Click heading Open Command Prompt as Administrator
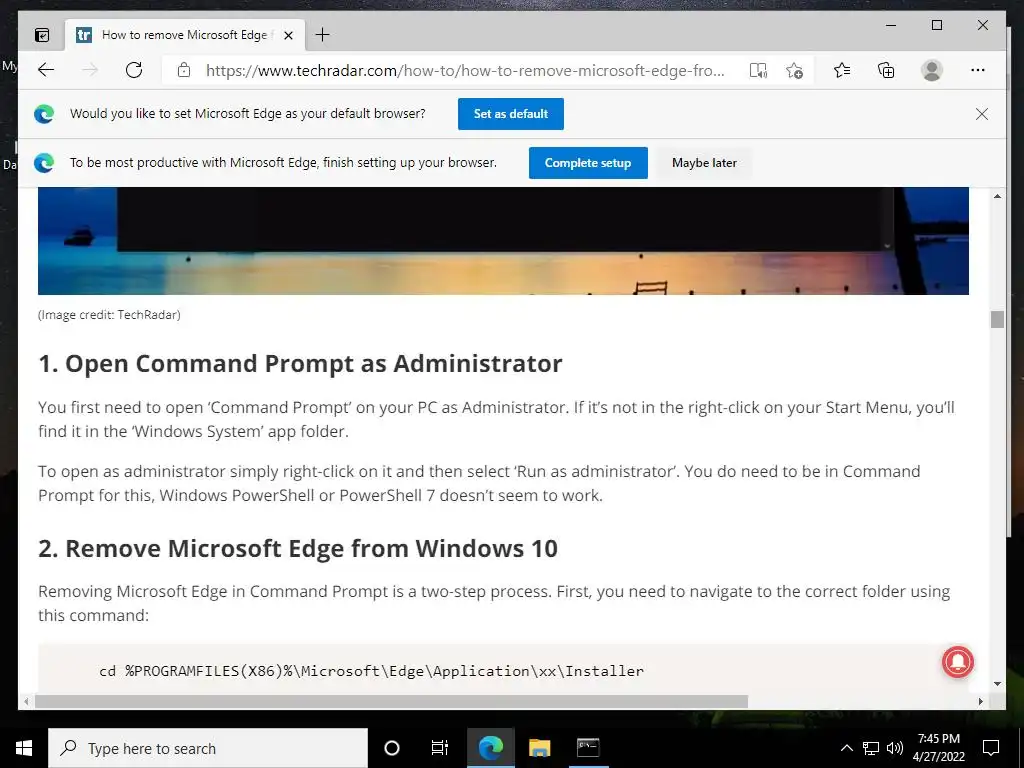Image resolution: width=1024 pixels, height=768 pixels. [x=300, y=364]
